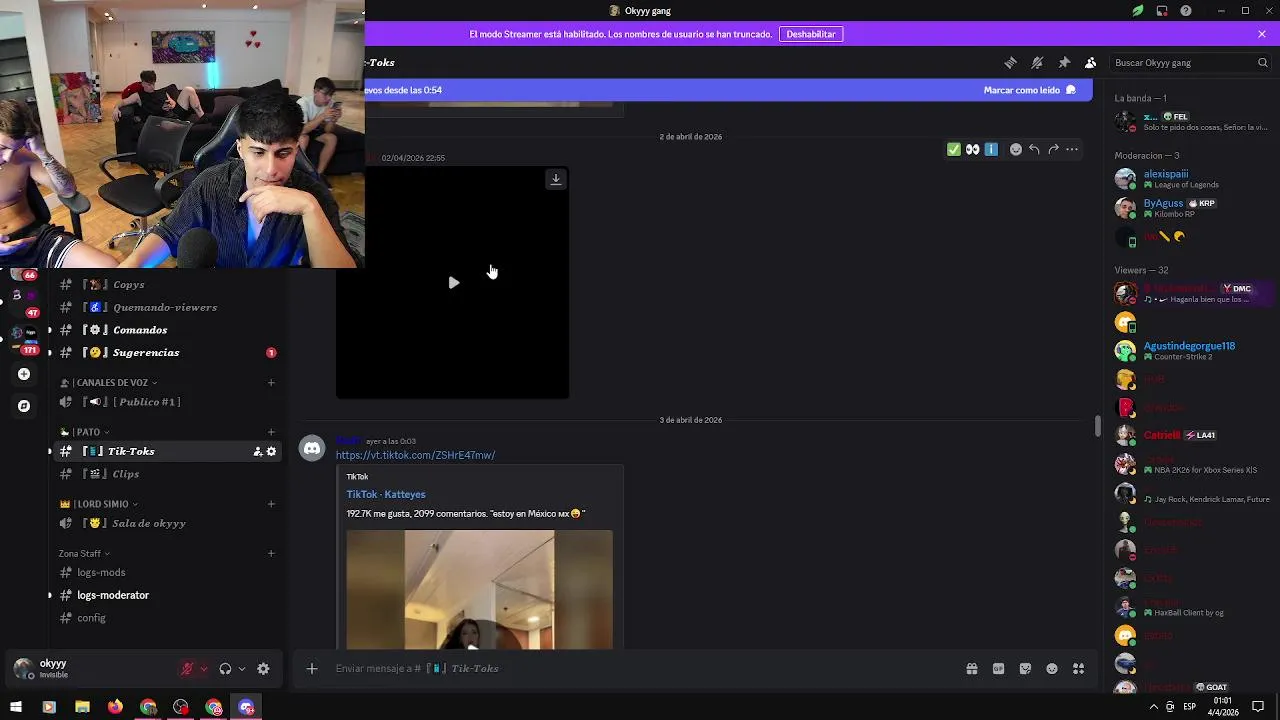Image resolution: width=1280 pixels, height=720 pixels.
Task: React with the eyes emoji
Action: [973, 150]
